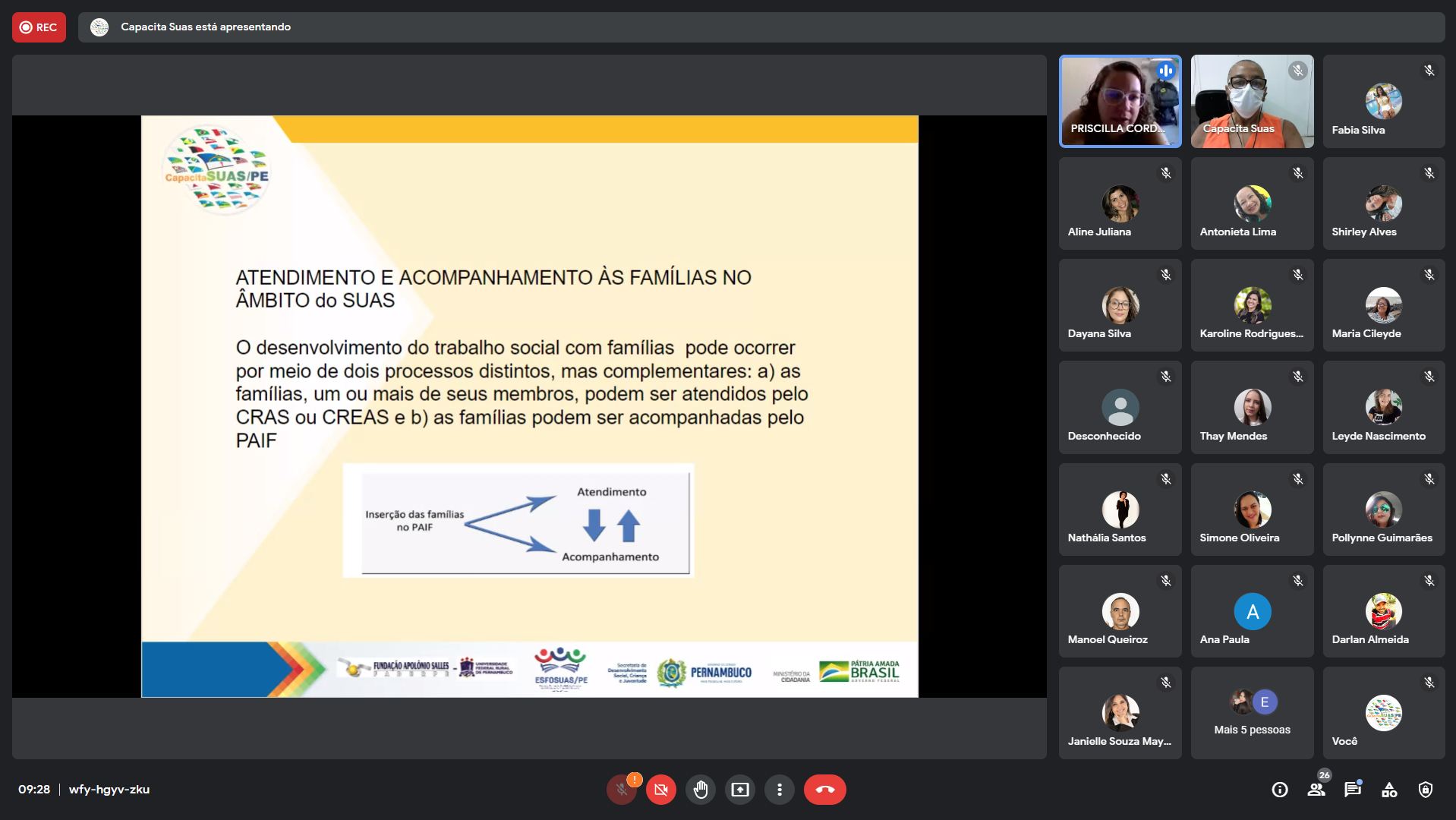Show the participants list
The image size is (1456, 820).
pos(1316,790)
